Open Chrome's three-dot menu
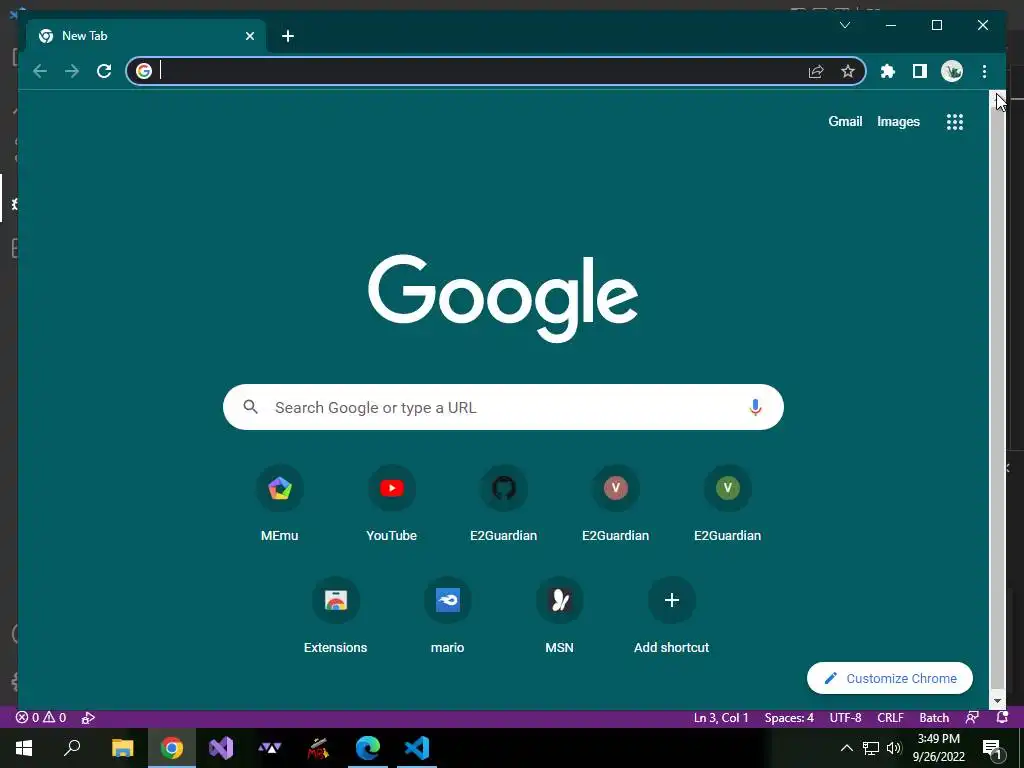The height and width of the screenshot is (768, 1024). (984, 71)
